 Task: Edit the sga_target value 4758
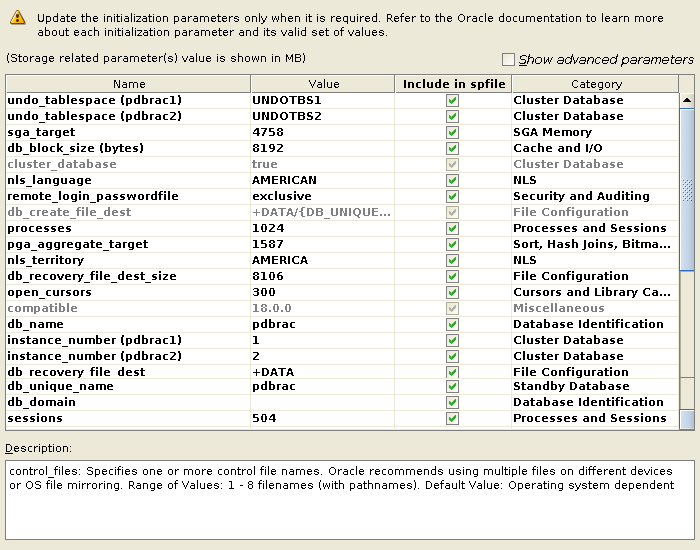[x=323, y=133]
